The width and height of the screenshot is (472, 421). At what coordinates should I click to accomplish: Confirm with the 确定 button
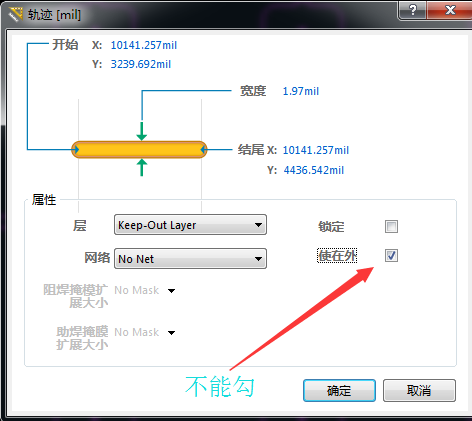click(339, 390)
